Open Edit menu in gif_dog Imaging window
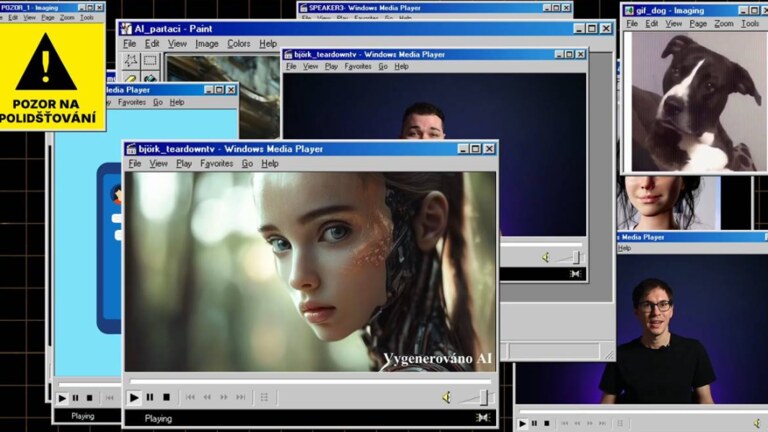The image size is (768, 432). [x=651, y=24]
